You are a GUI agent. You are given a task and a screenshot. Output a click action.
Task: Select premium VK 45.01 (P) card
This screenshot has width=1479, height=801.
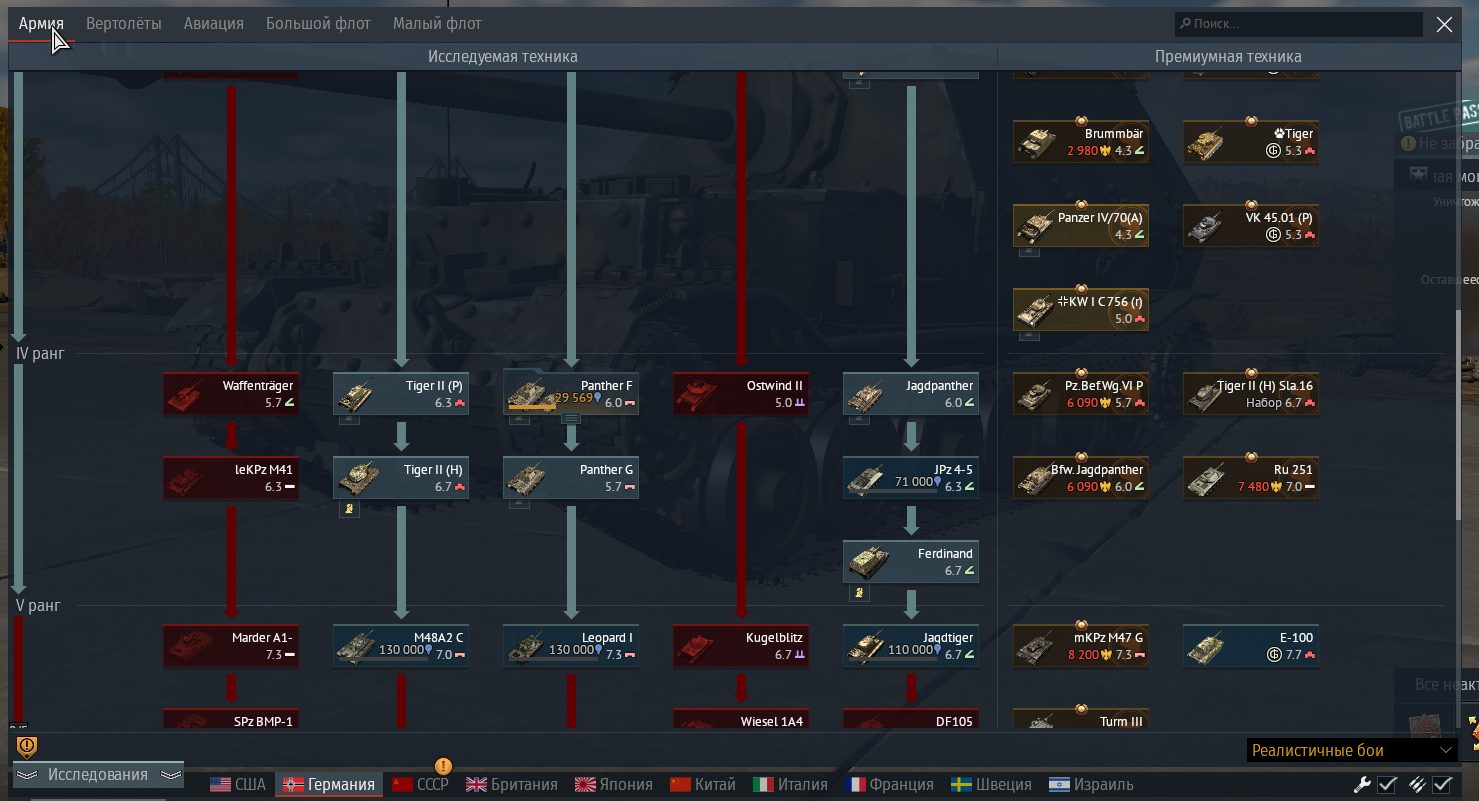pyautogui.click(x=1251, y=226)
